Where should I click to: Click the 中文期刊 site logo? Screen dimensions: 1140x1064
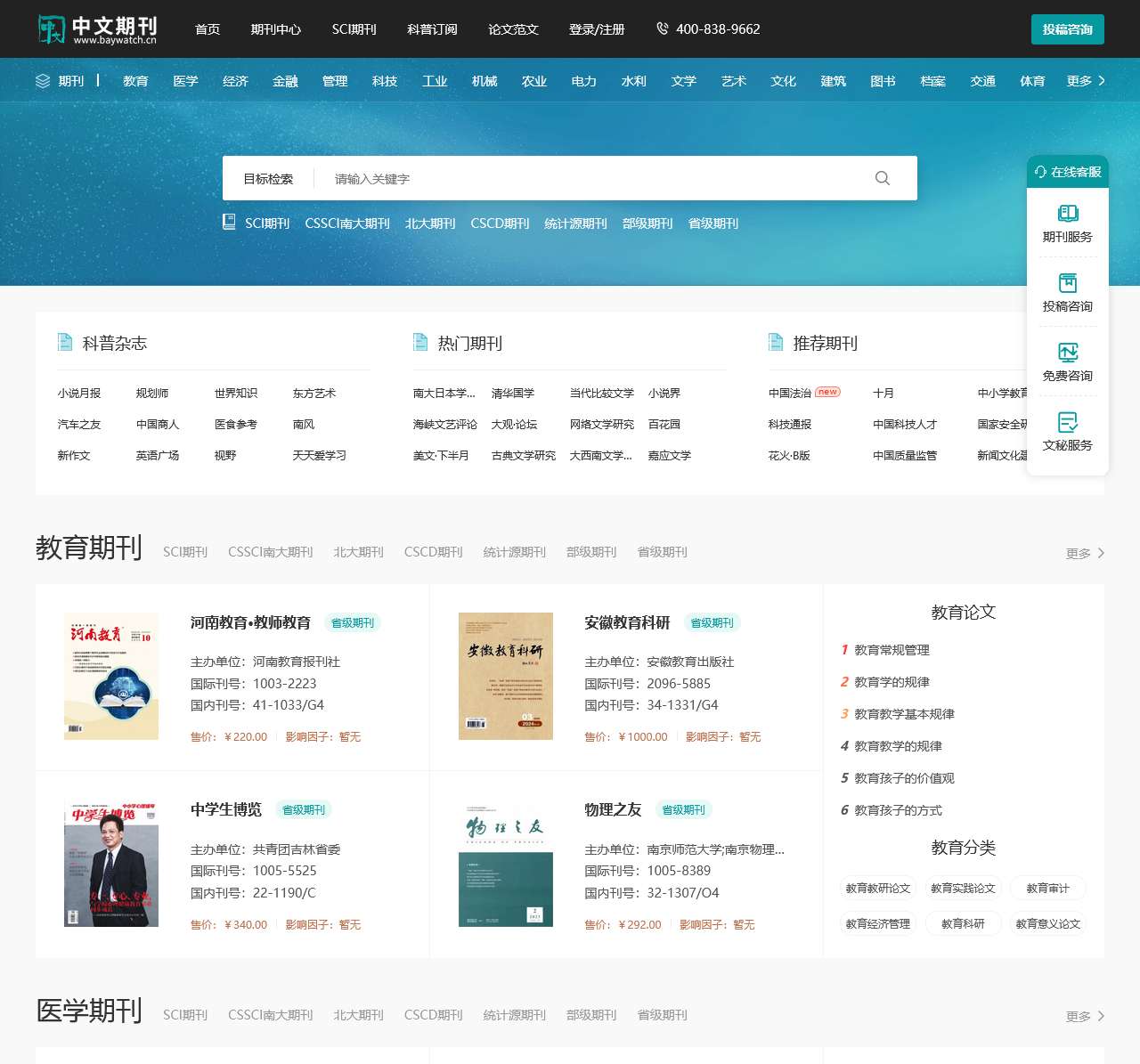click(97, 29)
